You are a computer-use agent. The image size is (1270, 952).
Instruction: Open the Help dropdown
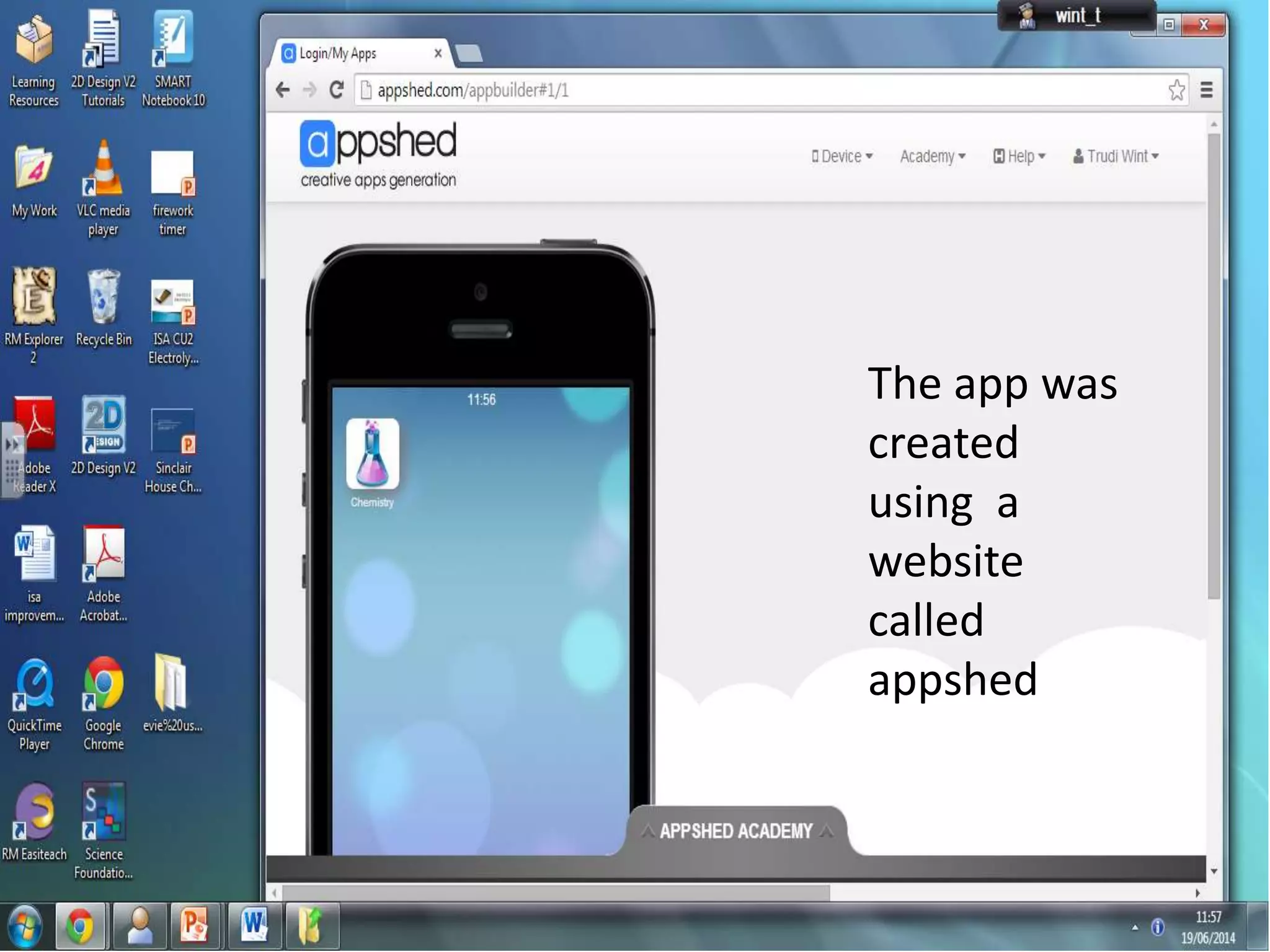[x=1019, y=156]
